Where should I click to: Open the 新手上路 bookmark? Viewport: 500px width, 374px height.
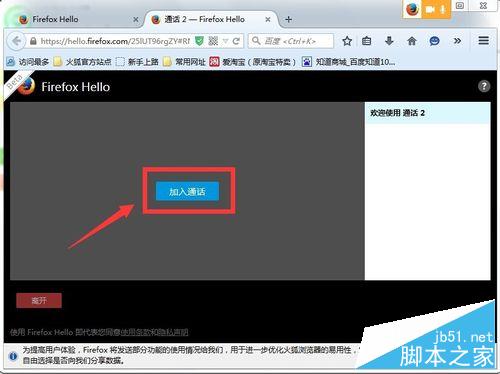point(137,62)
